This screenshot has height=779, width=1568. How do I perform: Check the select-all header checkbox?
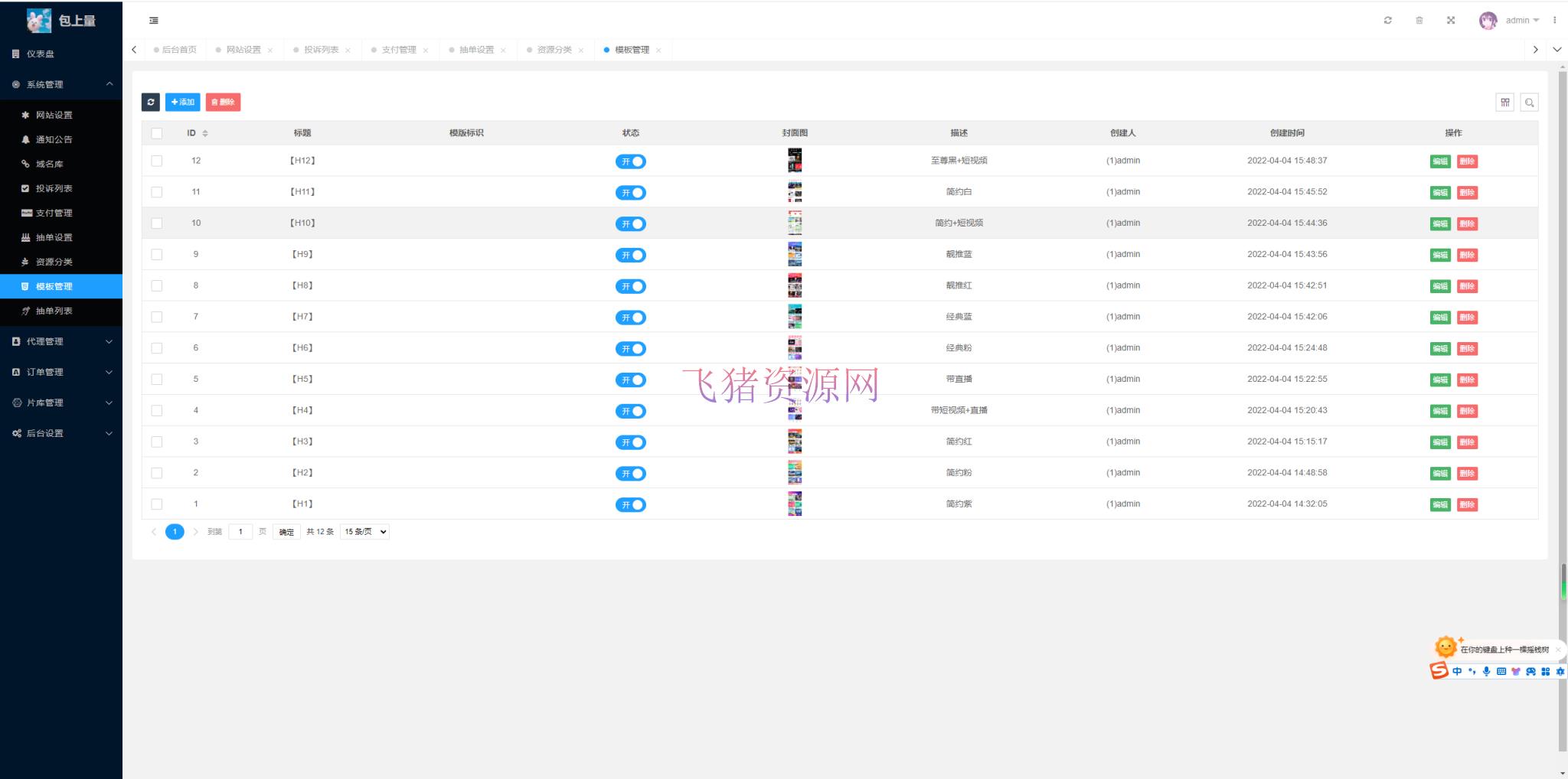pos(157,133)
